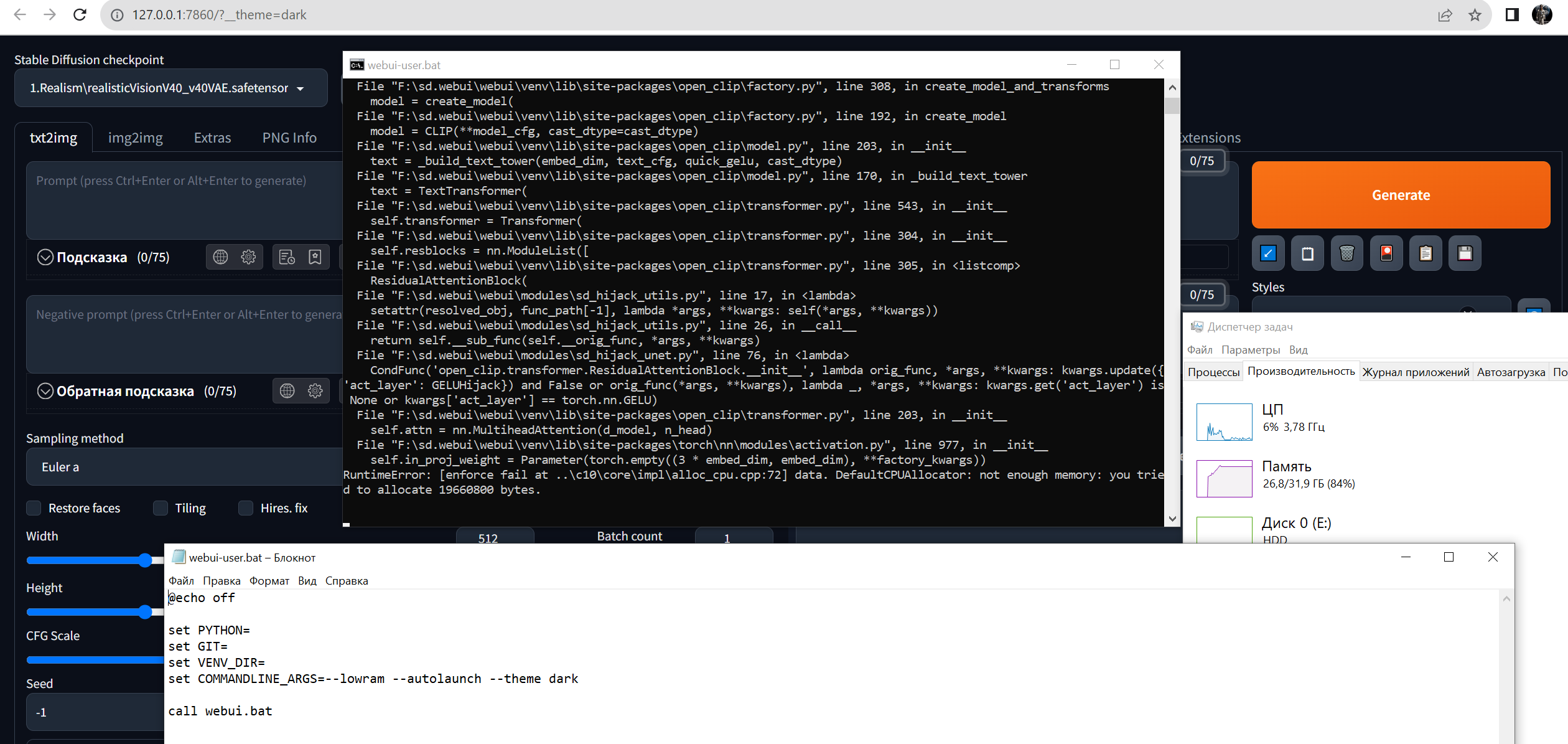Click the Negative prompt text field
This screenshot has height=744, width=1568.
180,334
